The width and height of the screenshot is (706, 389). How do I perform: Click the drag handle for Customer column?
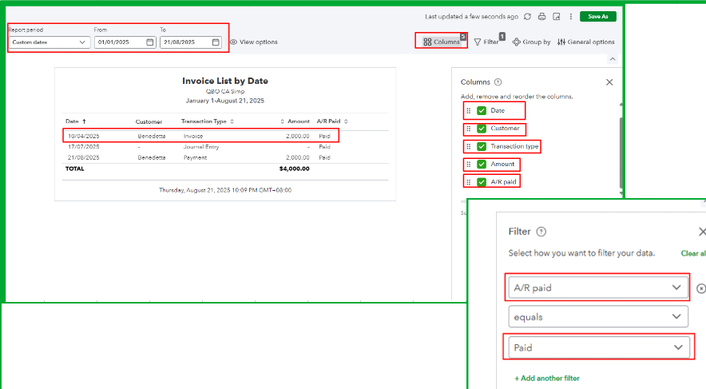coord(468,129)
